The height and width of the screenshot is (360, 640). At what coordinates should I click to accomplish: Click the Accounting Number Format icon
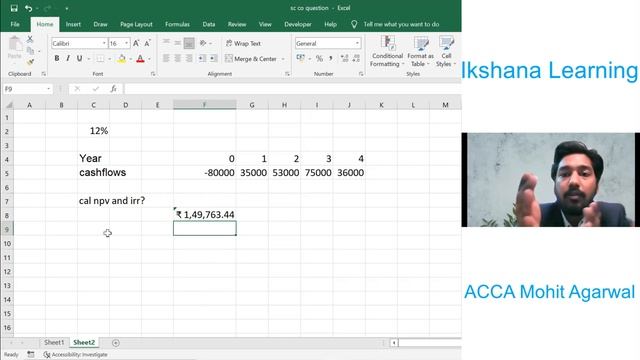[301, 58]
